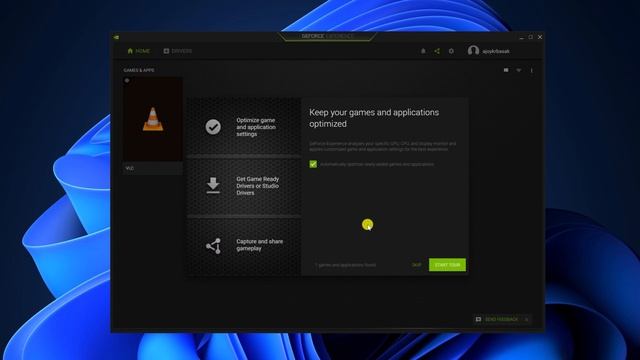Open the green share overlay icon
This screenshot has width=640, height=360.
pyautogui.click(x=437, y=51)
